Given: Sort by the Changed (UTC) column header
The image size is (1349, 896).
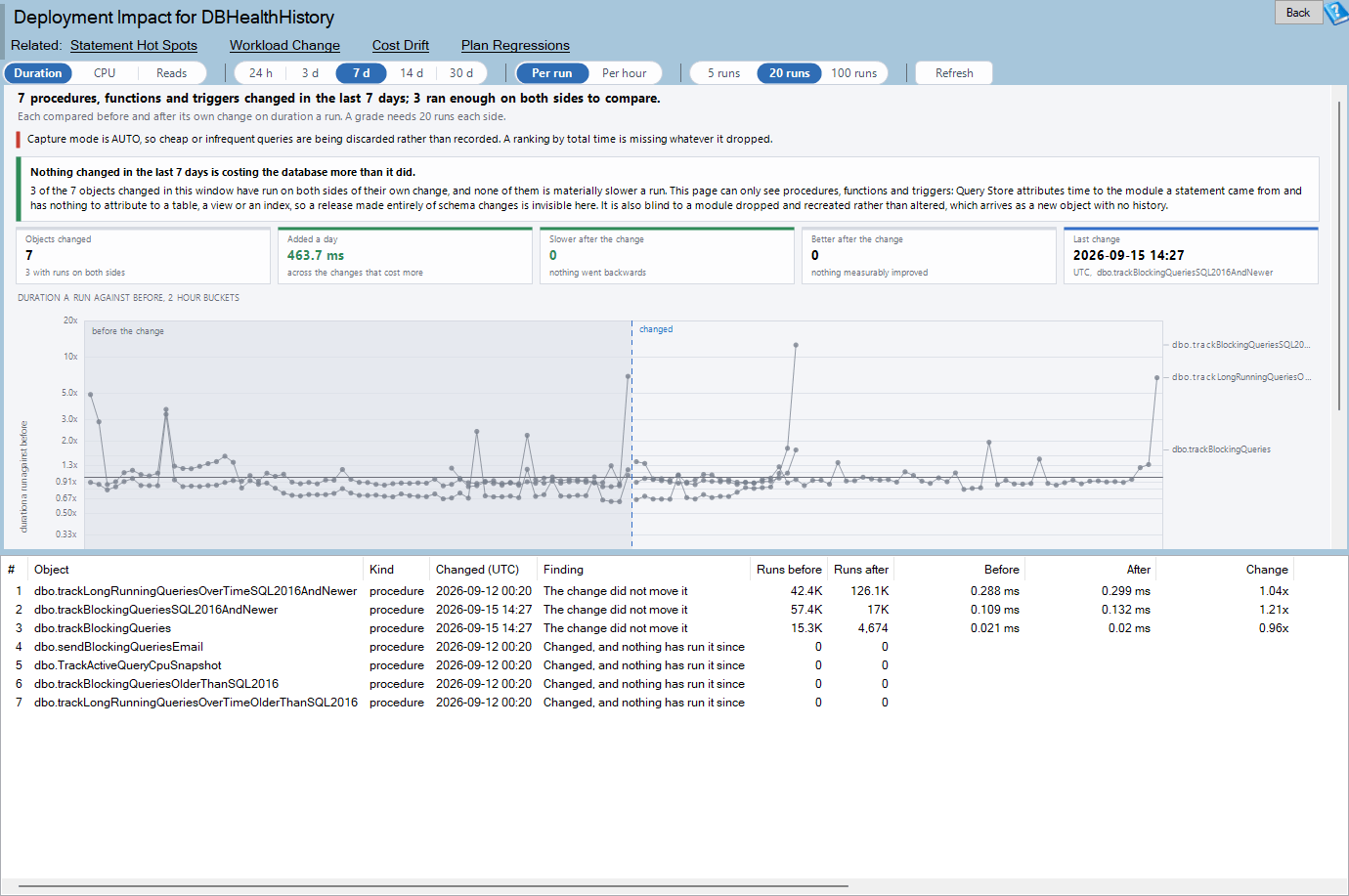Looking at the screenshot, I should 484,570.
